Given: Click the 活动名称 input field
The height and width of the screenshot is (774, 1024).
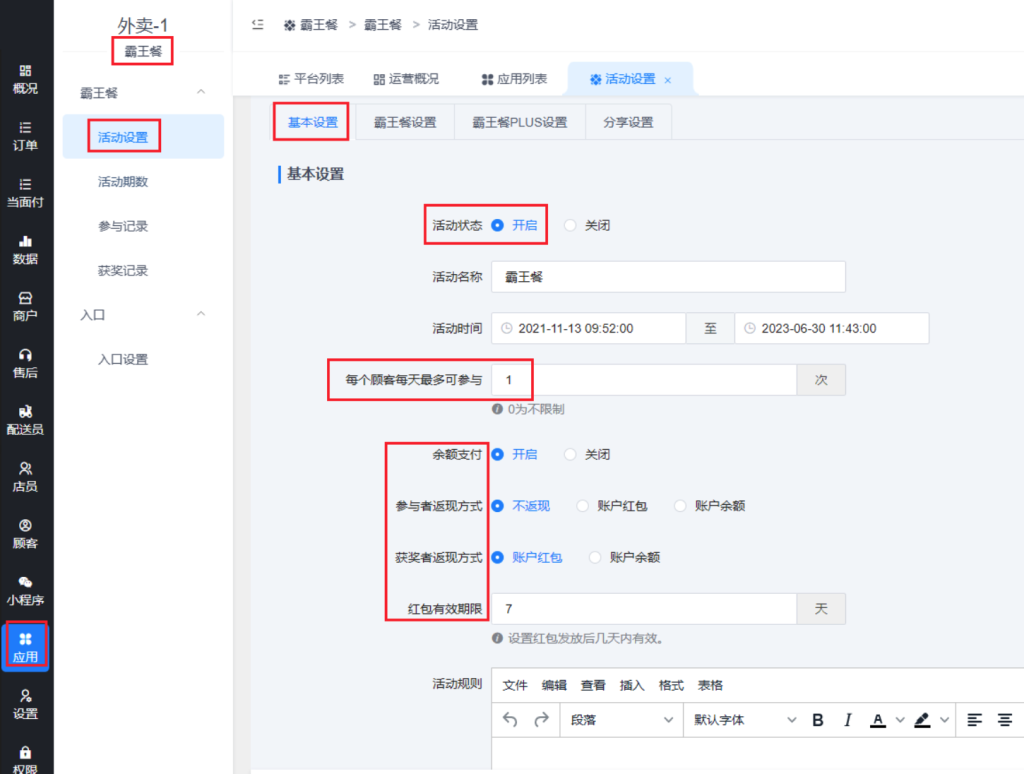Looking at the screenshot, I should [668, 277].
